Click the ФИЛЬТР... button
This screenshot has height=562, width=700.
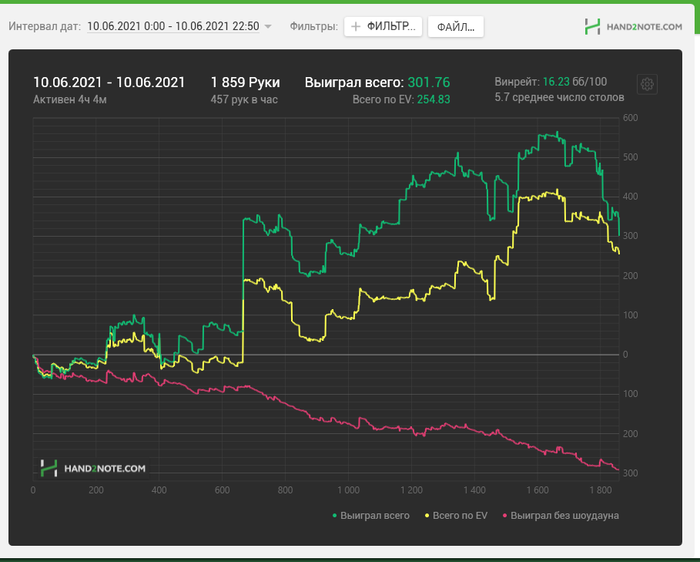383,27
